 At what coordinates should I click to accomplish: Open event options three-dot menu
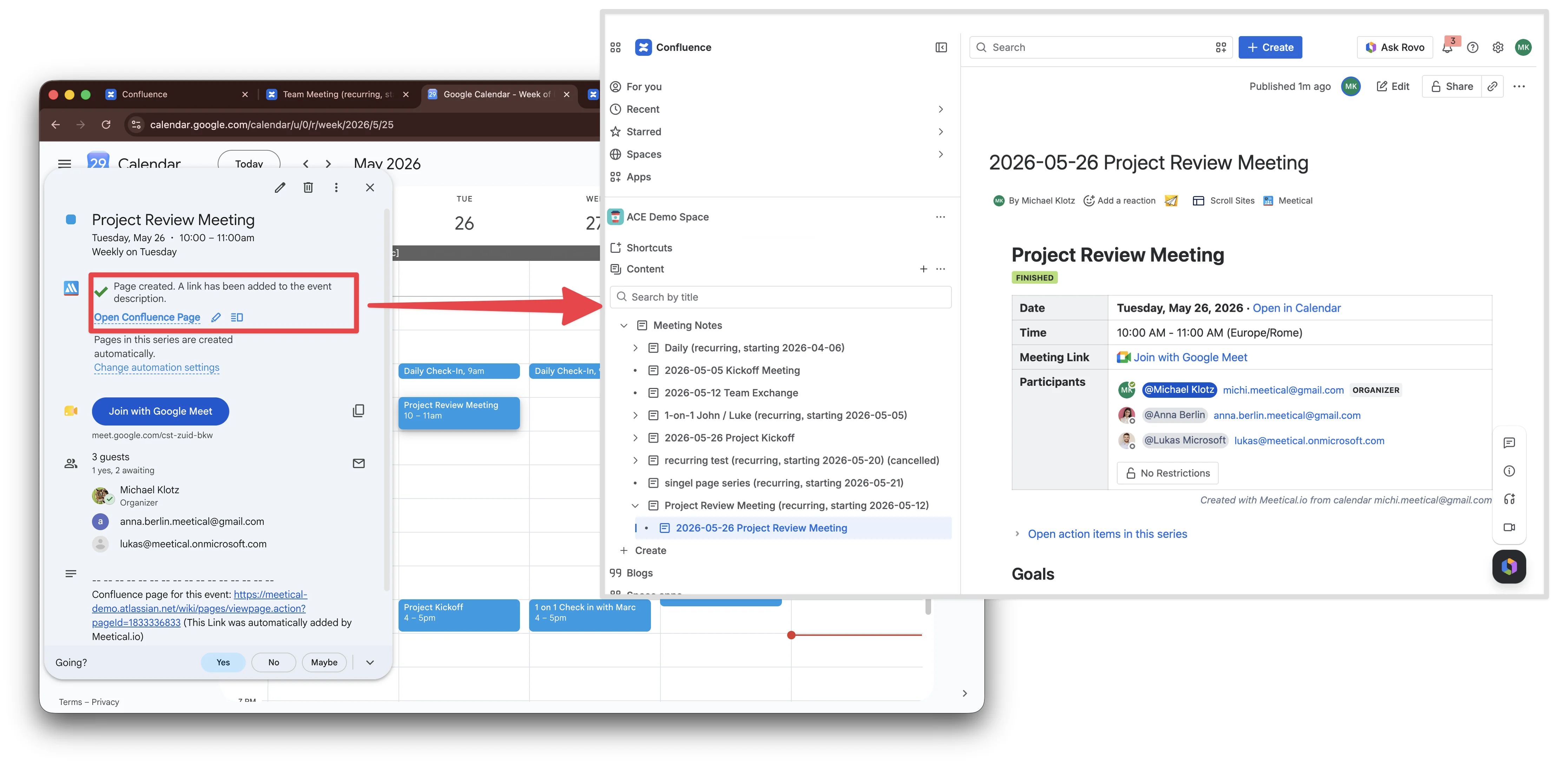[x=336, y=187]
